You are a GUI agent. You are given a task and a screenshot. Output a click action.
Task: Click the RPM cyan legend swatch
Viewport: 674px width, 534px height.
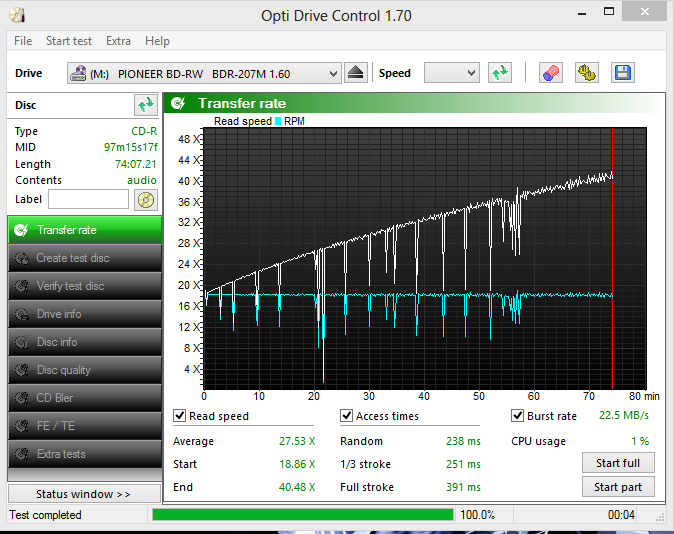(278, 121)
